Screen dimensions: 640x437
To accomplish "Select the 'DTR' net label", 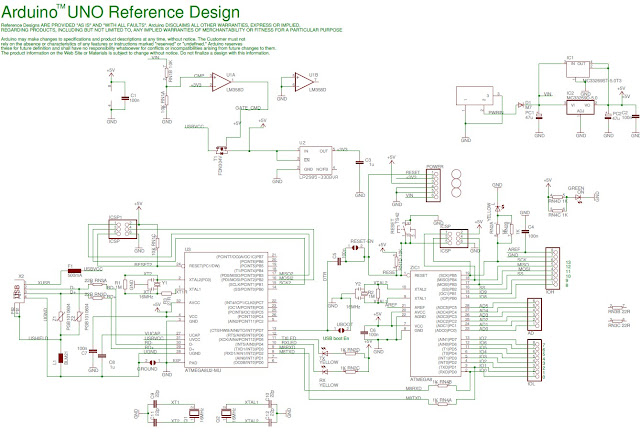I will 325,278.
